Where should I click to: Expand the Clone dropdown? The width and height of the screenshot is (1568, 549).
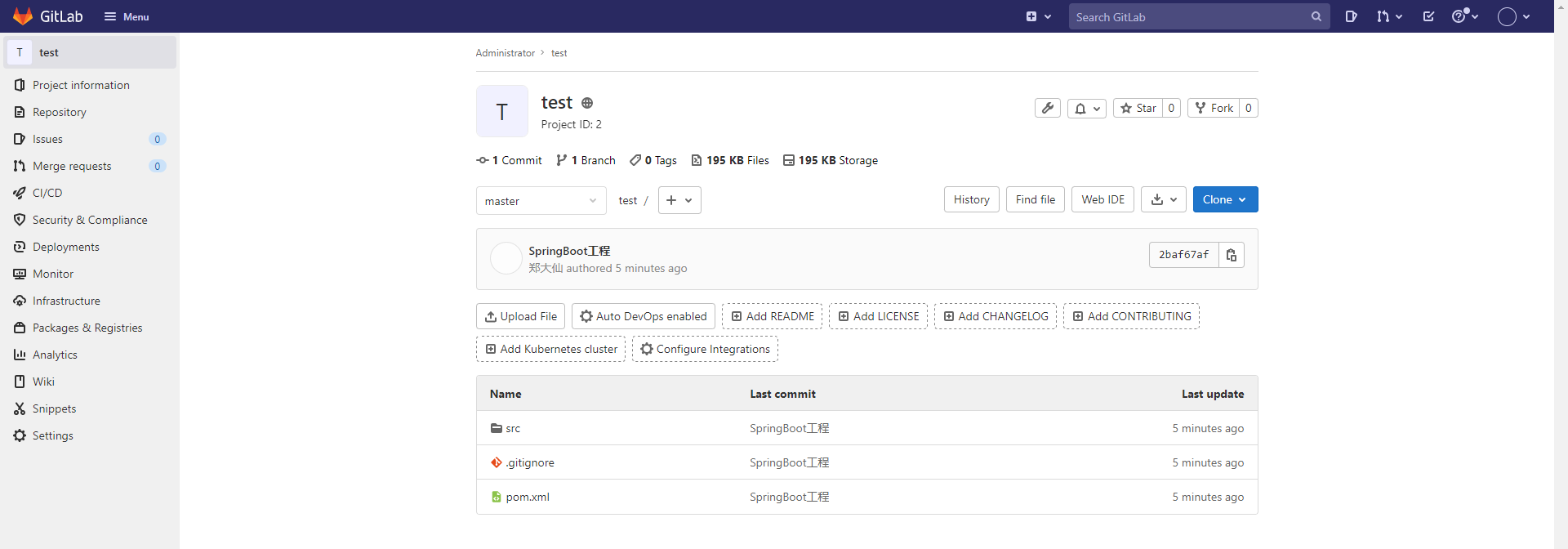1224,199
